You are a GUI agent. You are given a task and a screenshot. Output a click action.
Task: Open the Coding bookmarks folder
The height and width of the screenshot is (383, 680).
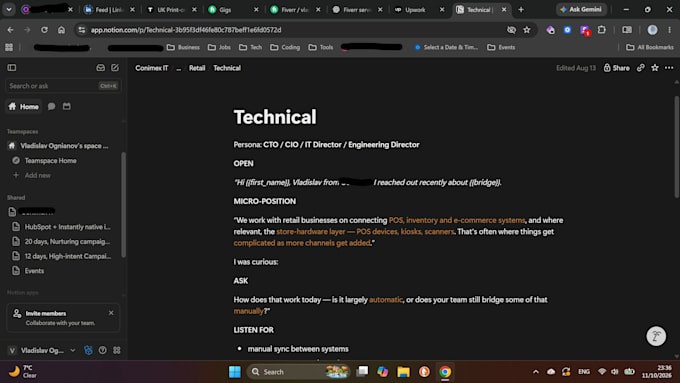[x=285, y=47]
